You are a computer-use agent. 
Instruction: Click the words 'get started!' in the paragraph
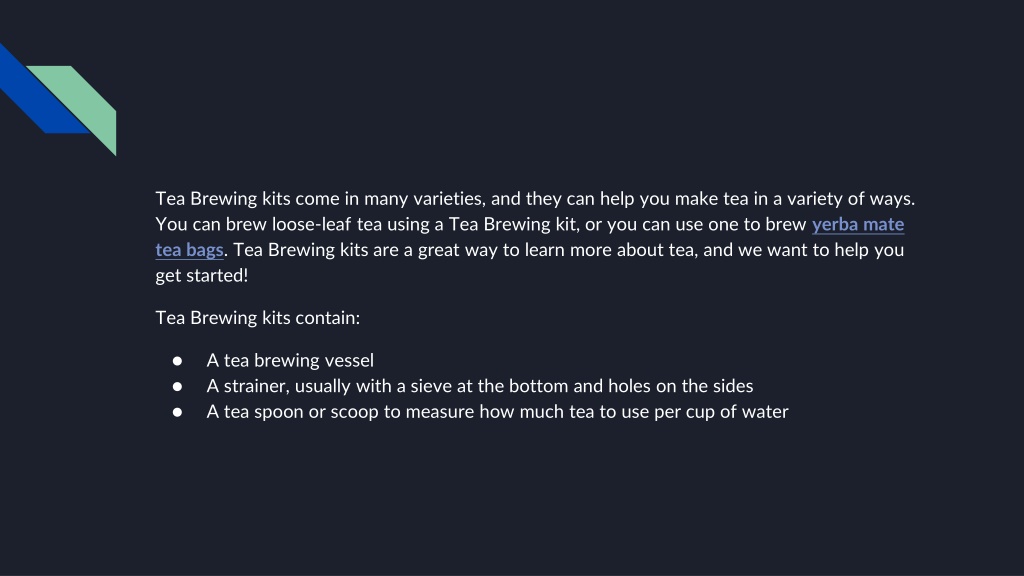(x=202, y=276)
